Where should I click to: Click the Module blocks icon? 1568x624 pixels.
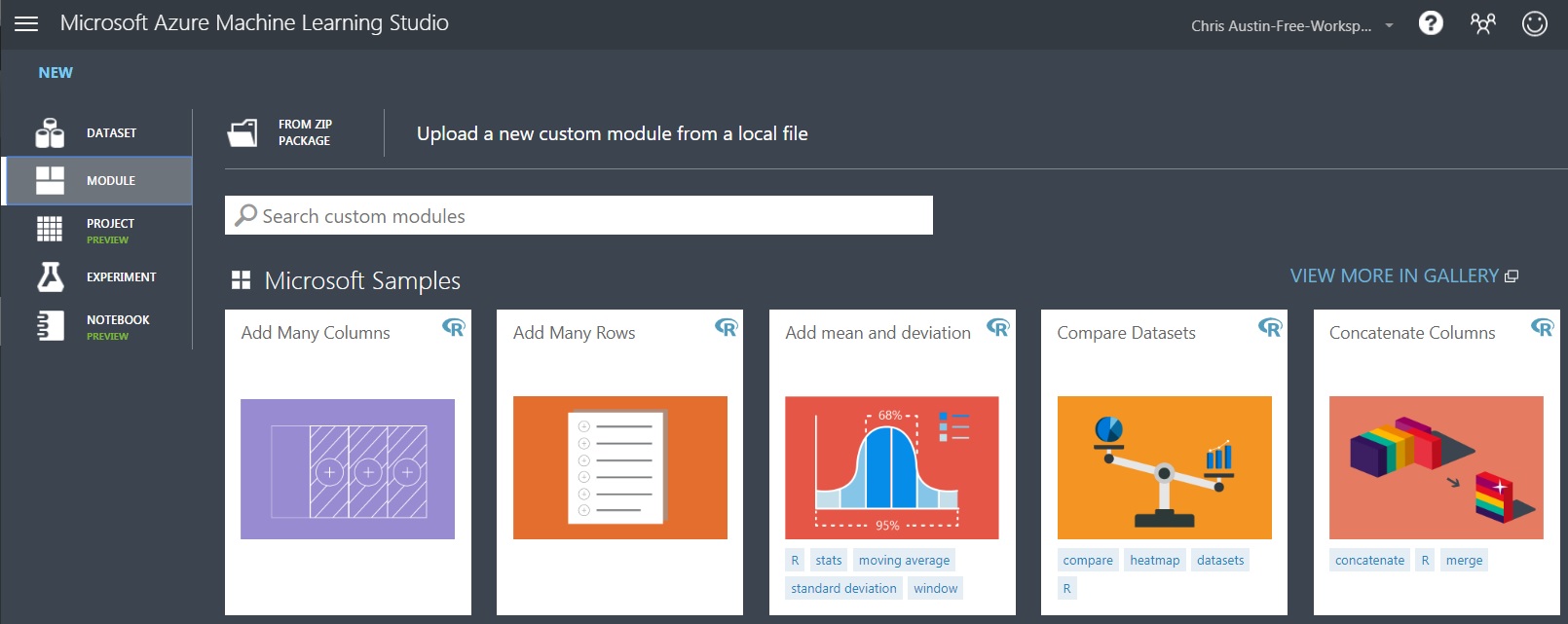50,180
